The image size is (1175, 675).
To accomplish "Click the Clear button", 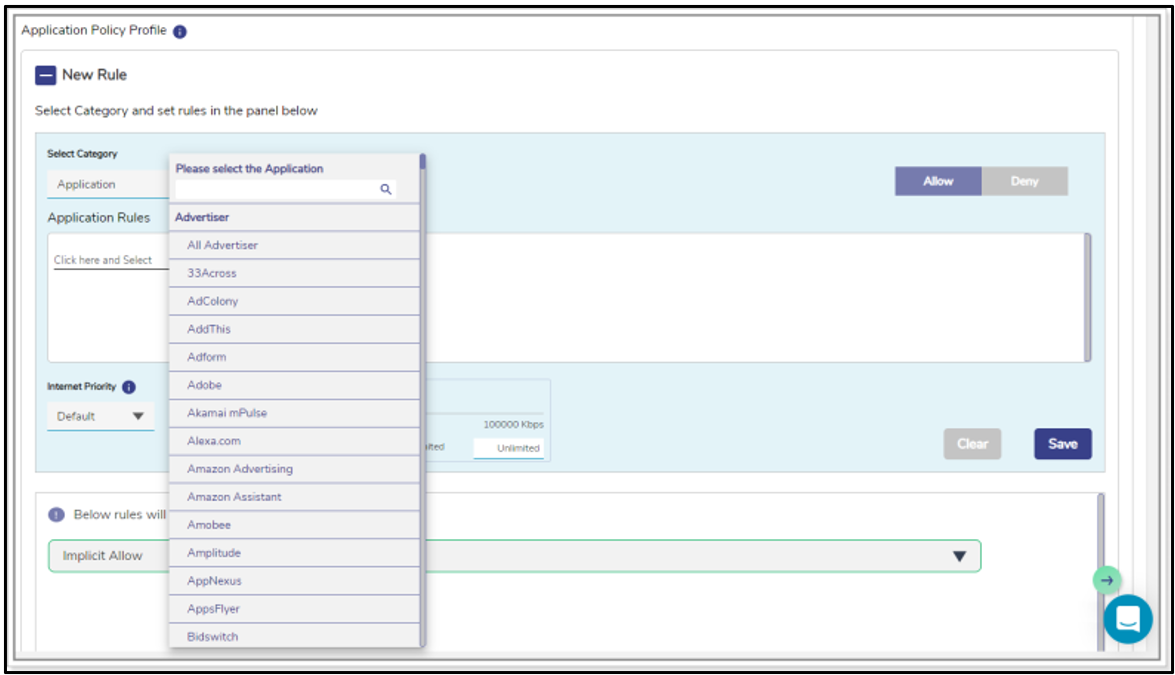I will pyautogui.click(x=972, y=444).
